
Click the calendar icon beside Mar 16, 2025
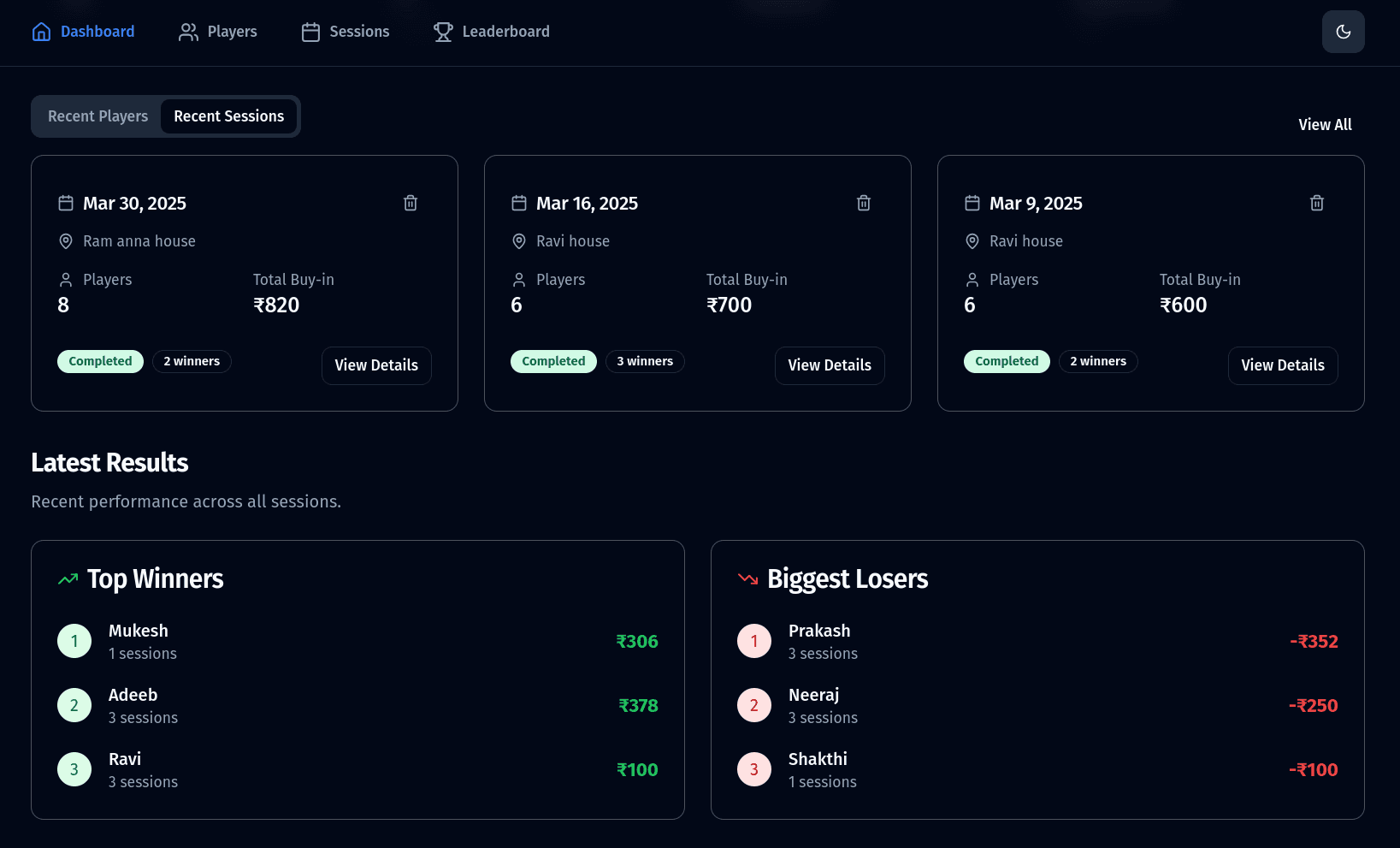coord(518,203)
